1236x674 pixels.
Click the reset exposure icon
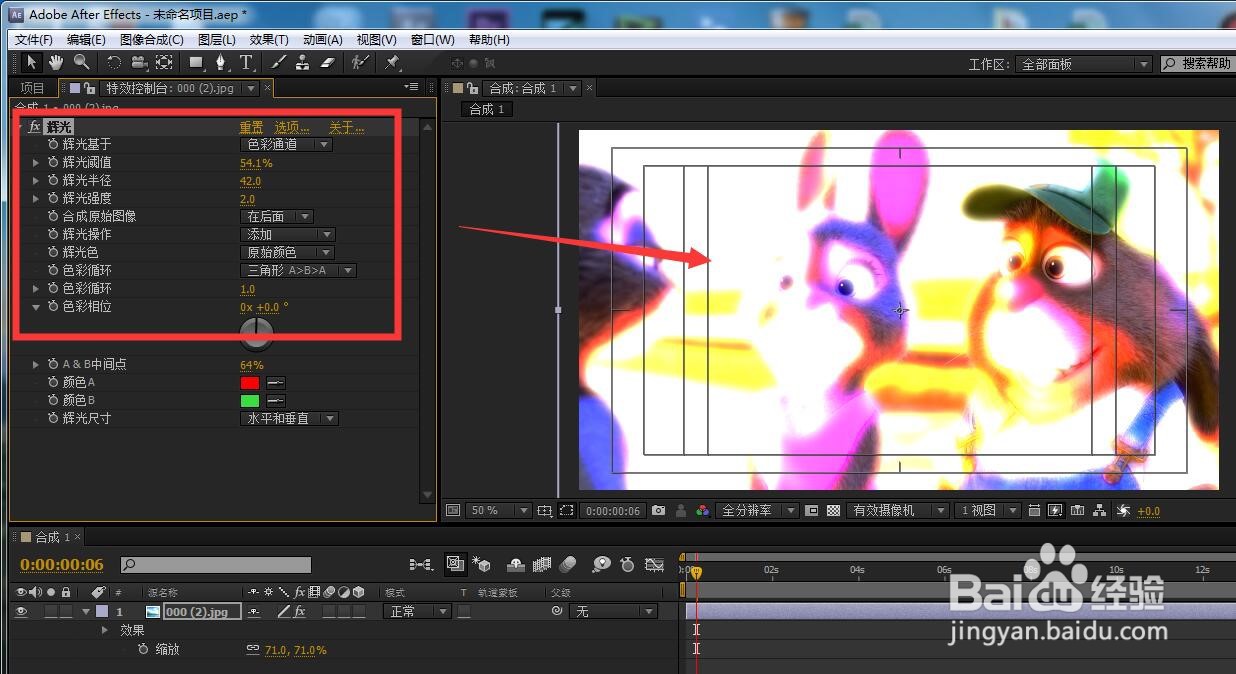click(x=1122, y=510)
